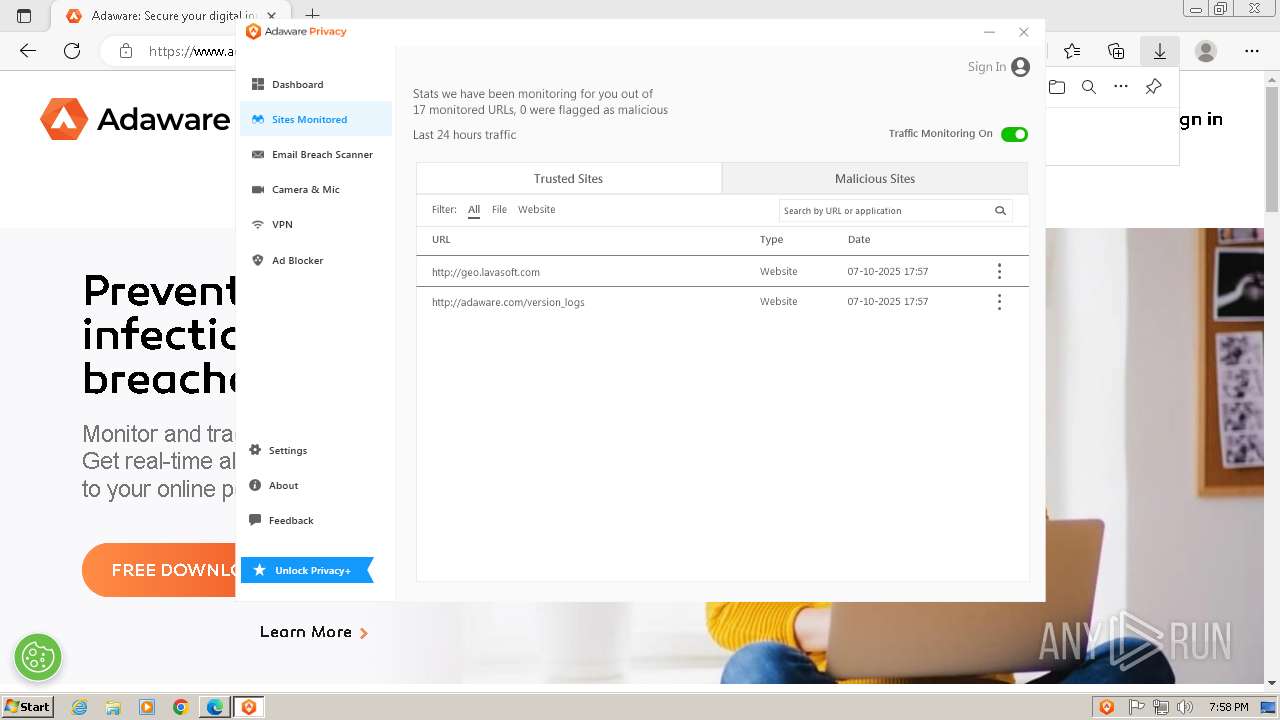Click the About info icon

click(x=255, y=485)
